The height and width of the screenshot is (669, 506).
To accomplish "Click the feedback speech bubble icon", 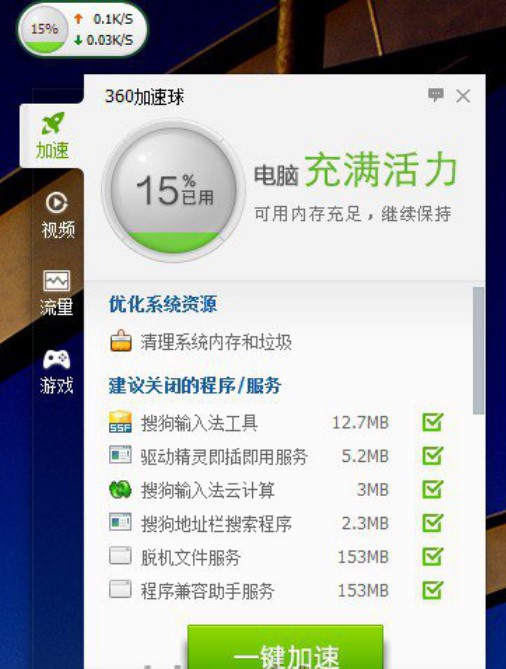I will (436, 95).
